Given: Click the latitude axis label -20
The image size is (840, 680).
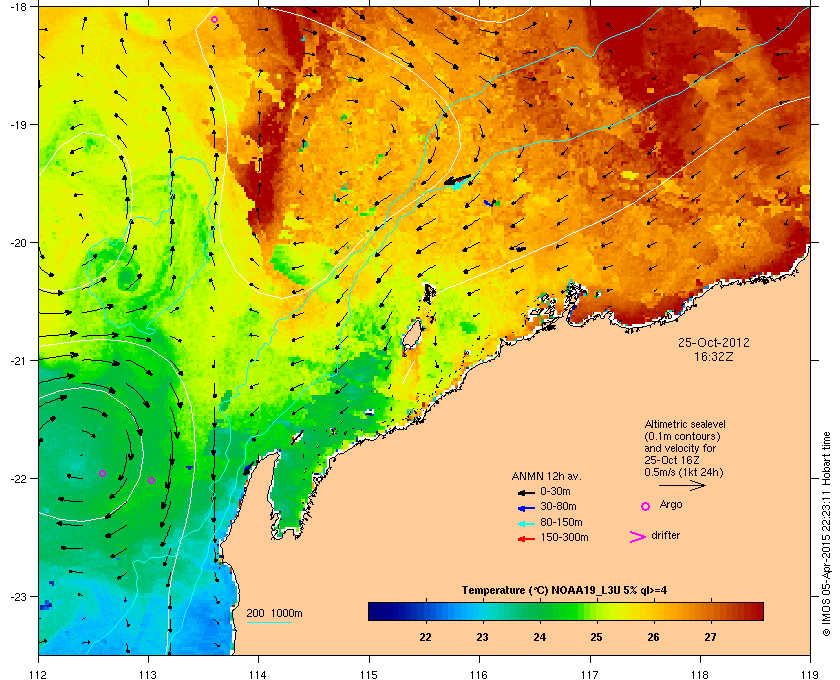Looking at the screenshot, I should pos(18,243).
